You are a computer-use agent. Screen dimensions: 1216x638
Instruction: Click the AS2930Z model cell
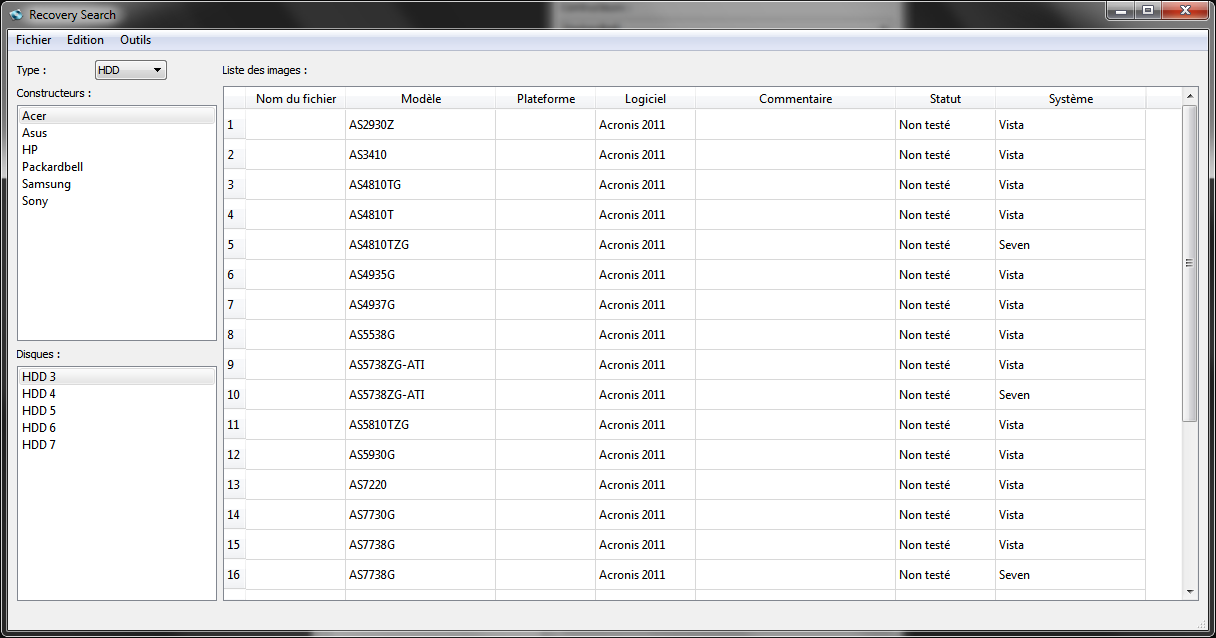pos(420,125)
